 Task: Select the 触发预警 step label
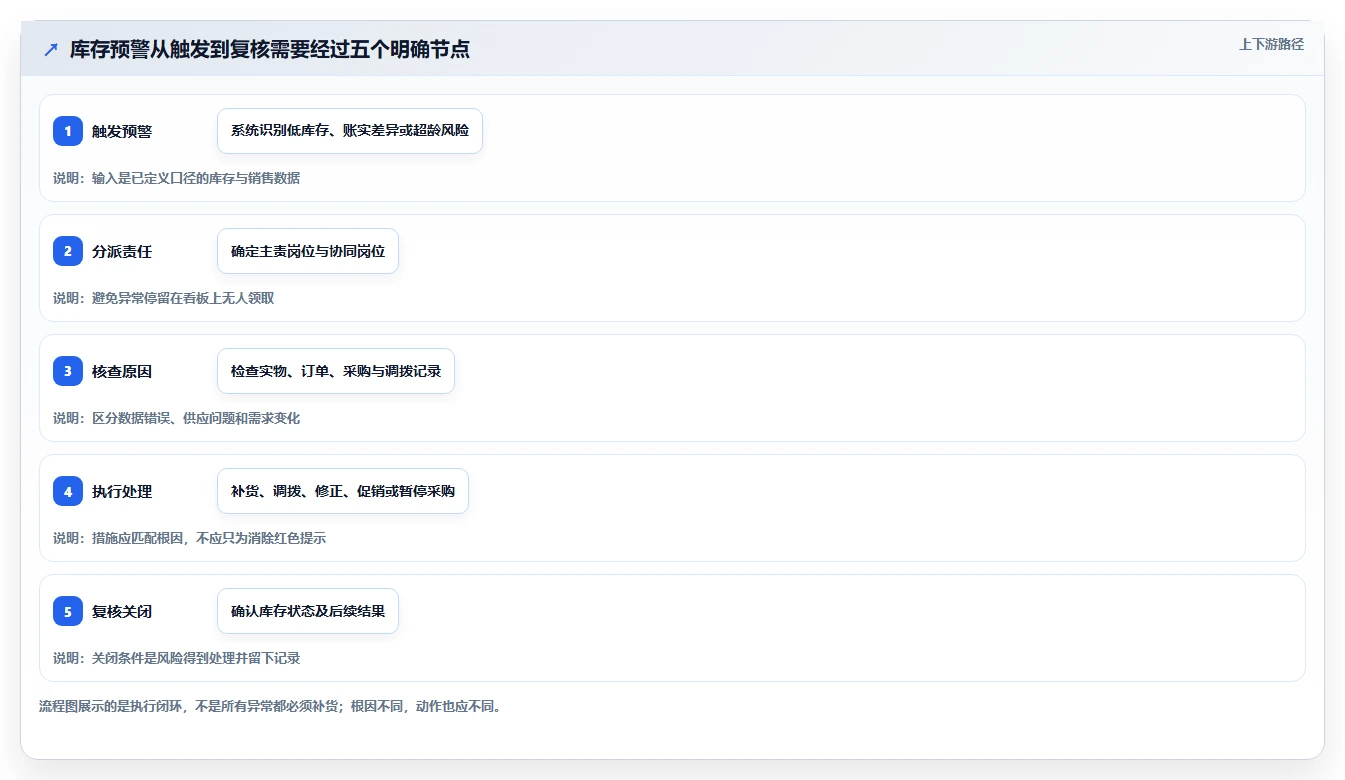point(122,131)
